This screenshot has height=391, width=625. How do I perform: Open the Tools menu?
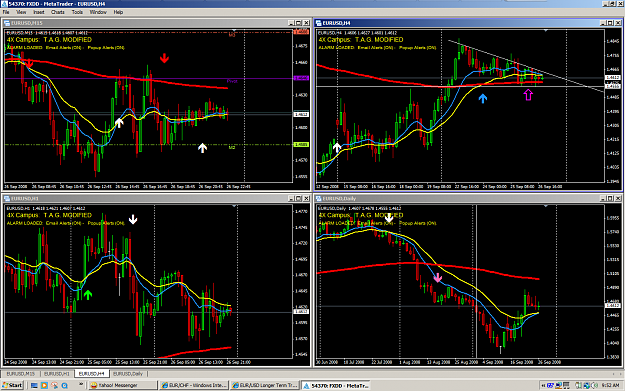tap(77, 12)
